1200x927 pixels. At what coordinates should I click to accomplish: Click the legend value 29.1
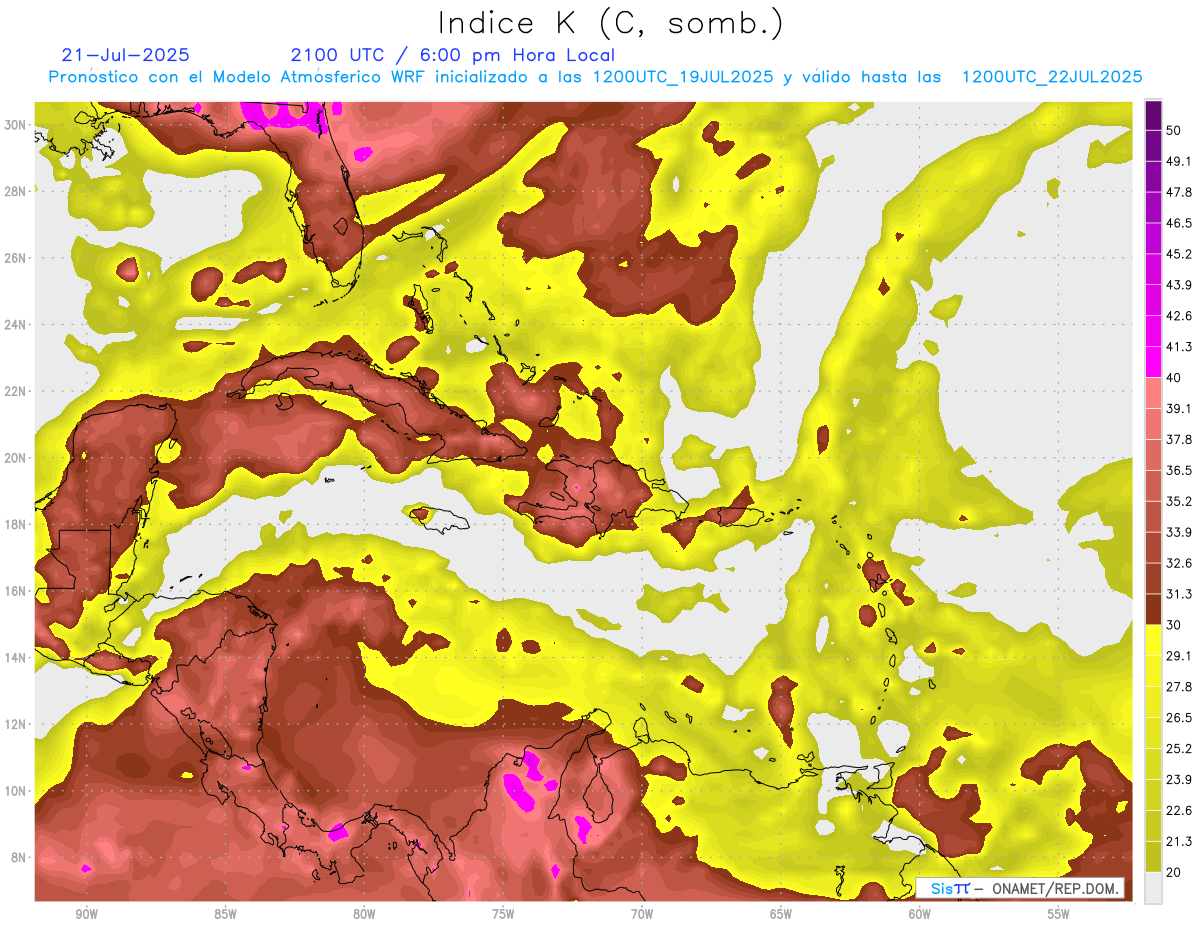pyautogui.click(x=1179, y=656)
